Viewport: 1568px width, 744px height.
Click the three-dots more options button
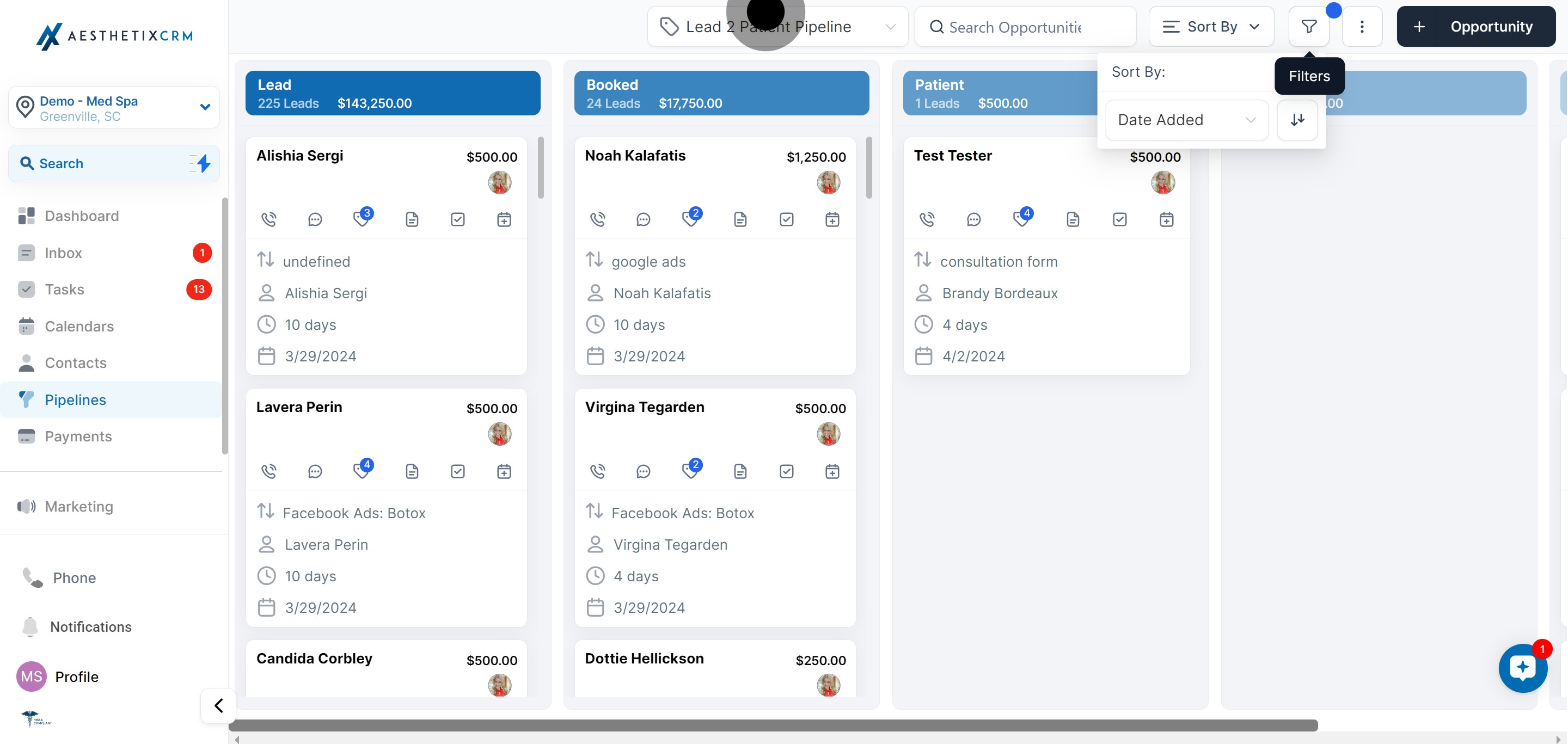tap(1362, 27)
